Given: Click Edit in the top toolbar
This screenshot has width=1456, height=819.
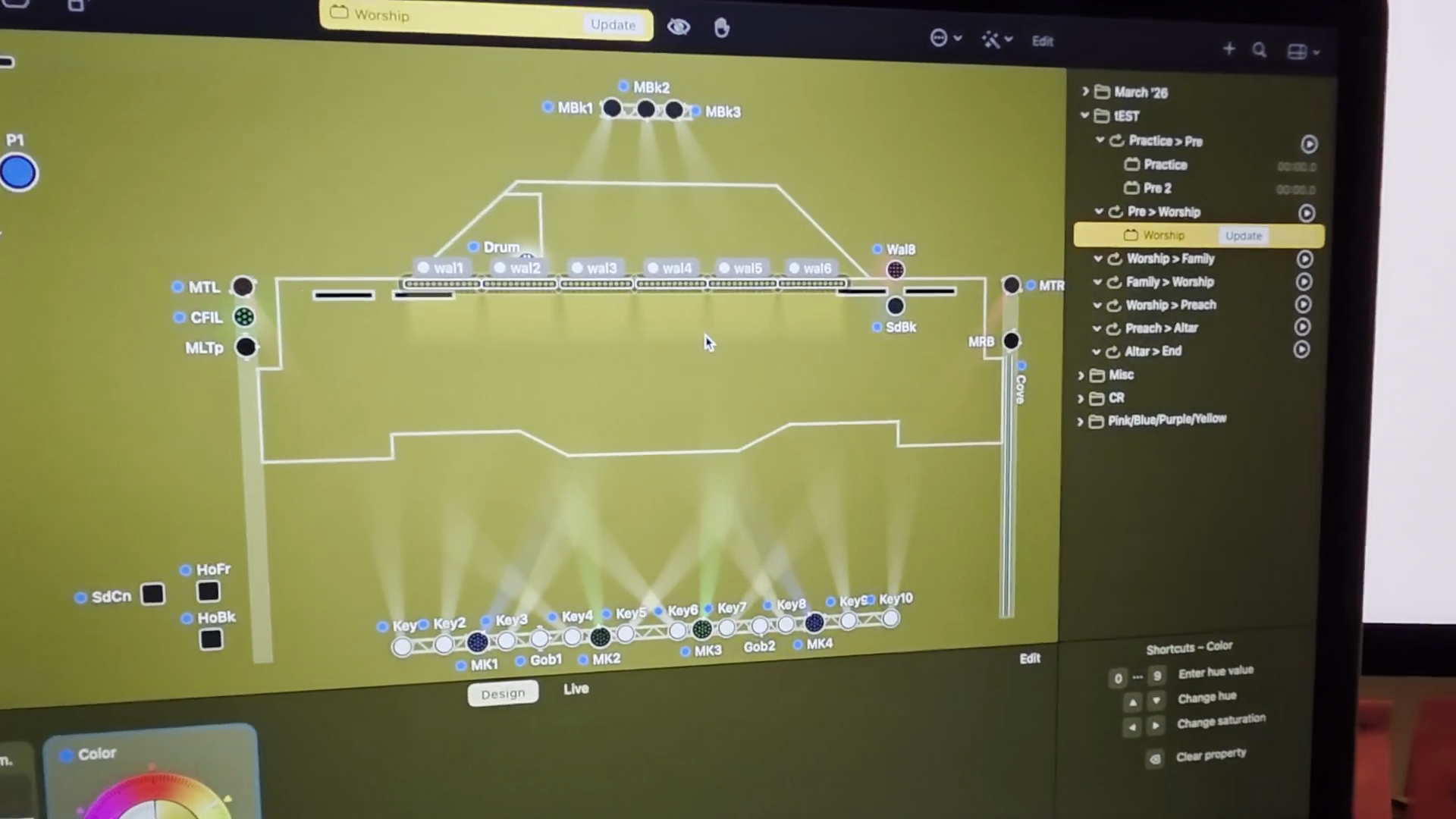Looking at the screenshot, I should tap(1042, 42).
